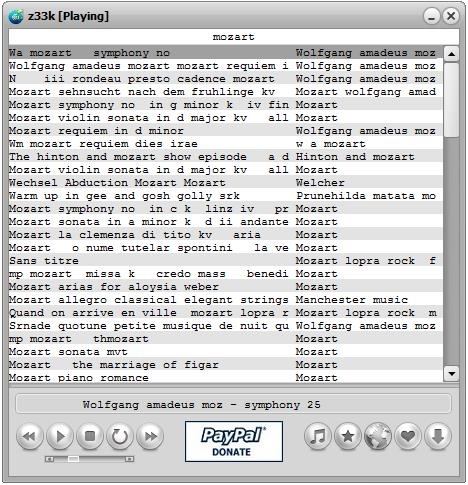Click the download arrow icon button
The height and width of the screenshot is (485, 468).
pos(438,436)
